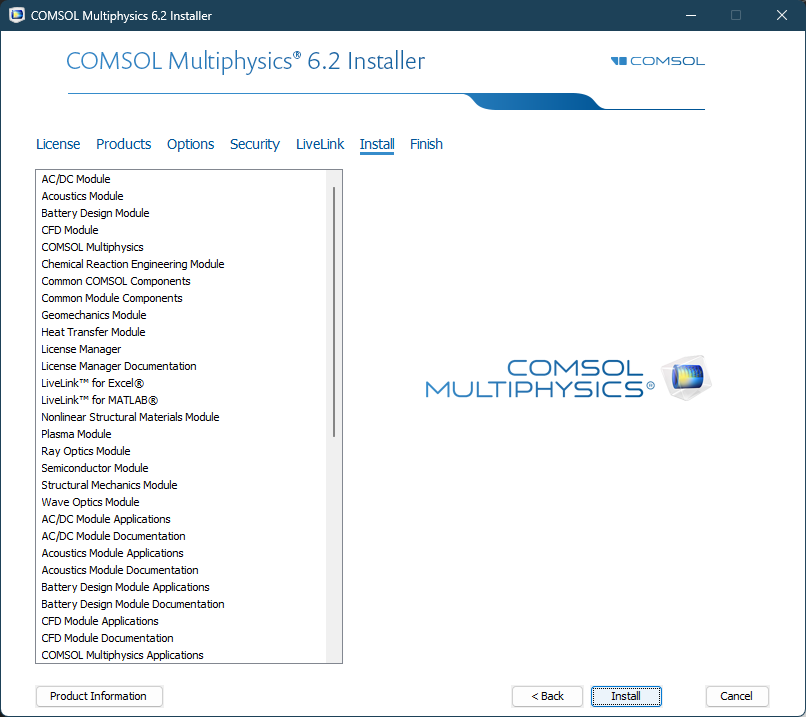The image size is (806, 717).
Task: Click the COMSOL Multiphysics cube logo
Action: [689, 377]
